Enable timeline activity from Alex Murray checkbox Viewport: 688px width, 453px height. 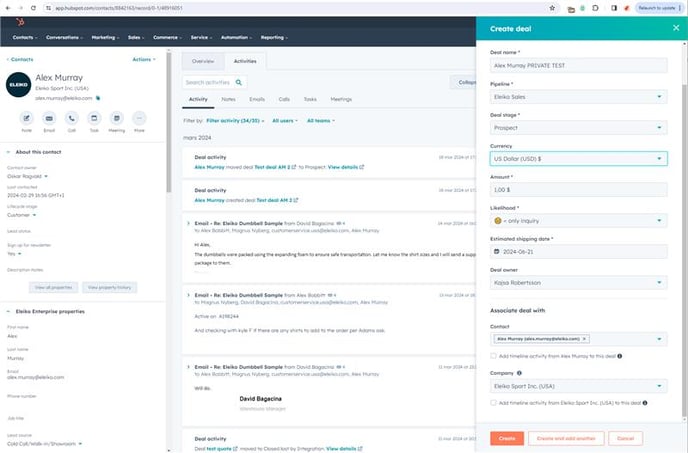click(x=494, y=355)
